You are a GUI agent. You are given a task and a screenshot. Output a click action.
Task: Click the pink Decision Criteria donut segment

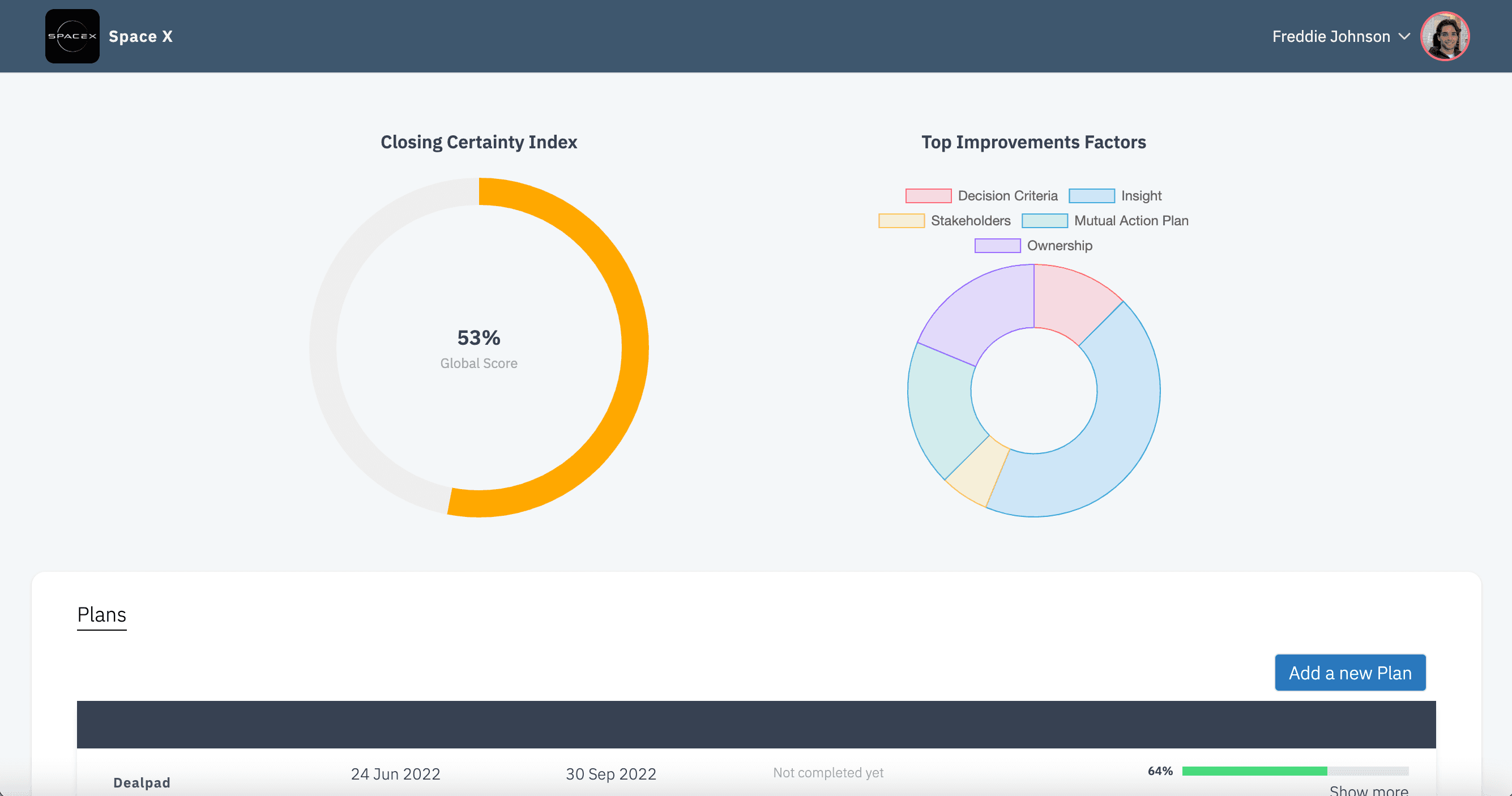[1068, 302]
